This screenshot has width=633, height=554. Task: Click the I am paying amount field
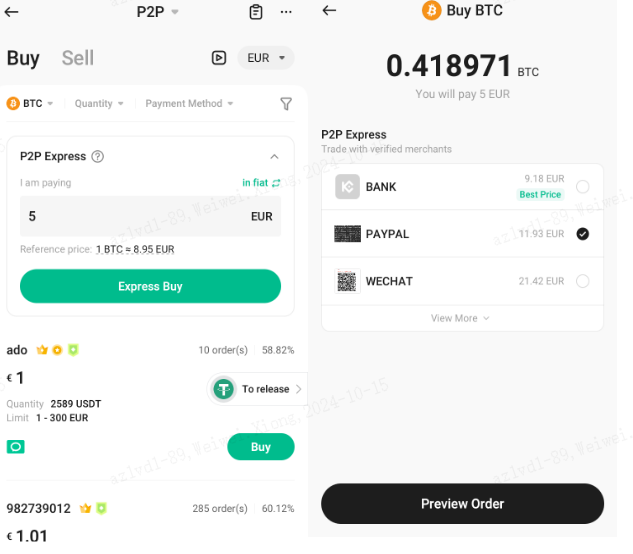150,216
